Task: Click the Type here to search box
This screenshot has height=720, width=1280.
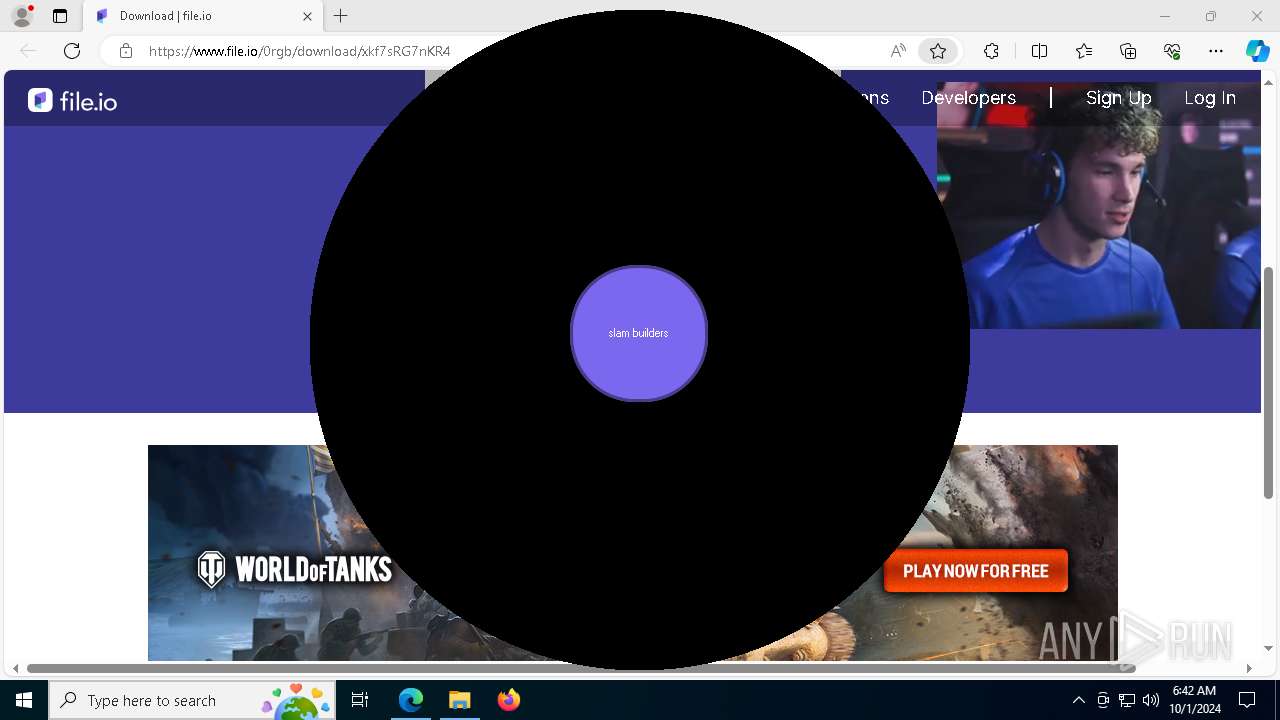Action: pyautogui.click(x=192, y=700)
